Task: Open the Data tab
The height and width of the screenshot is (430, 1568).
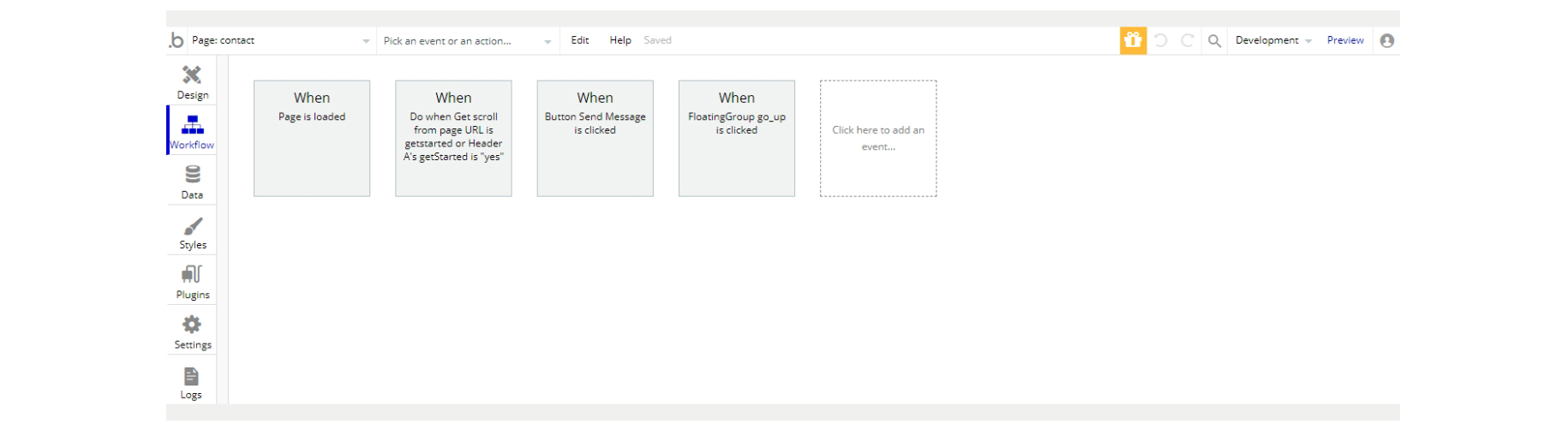Action: pos(192,182)
